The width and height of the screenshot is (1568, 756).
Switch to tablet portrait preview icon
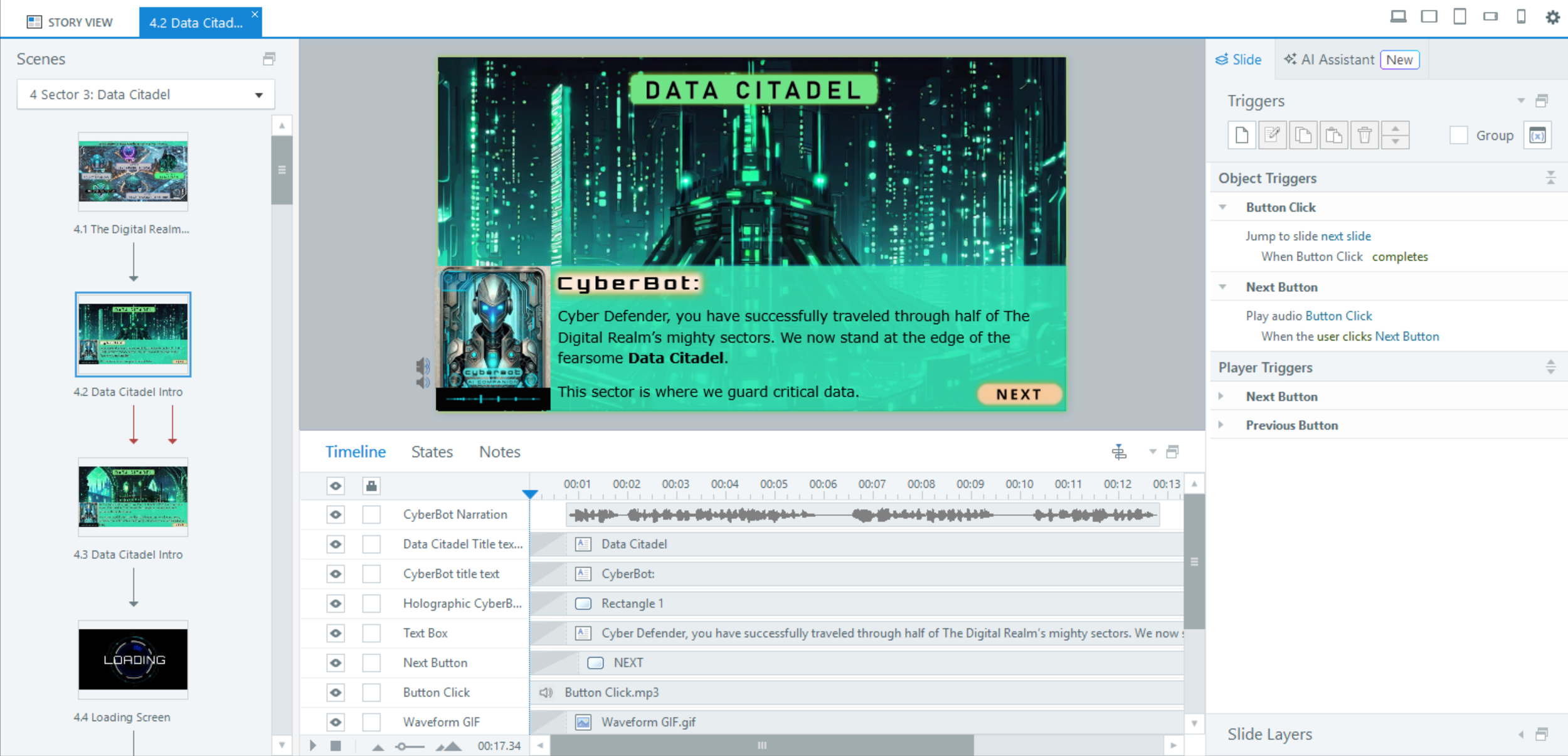coord(1459,17)
